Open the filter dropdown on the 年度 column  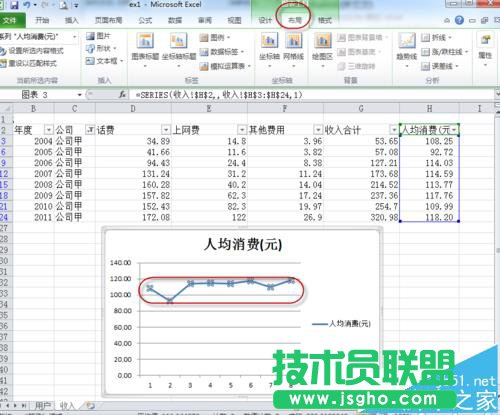point(49,129)
